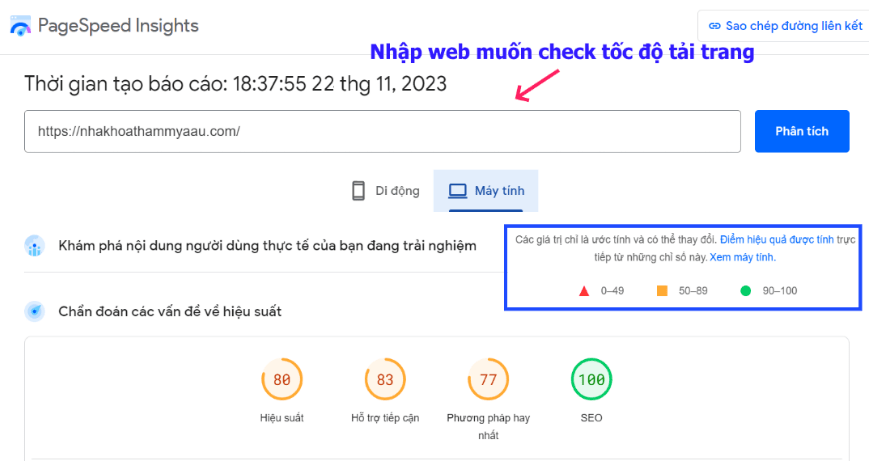Click the link chain icon in copy button
The height and width of the screenshot is (461, 869).
[x=715, y=26]
